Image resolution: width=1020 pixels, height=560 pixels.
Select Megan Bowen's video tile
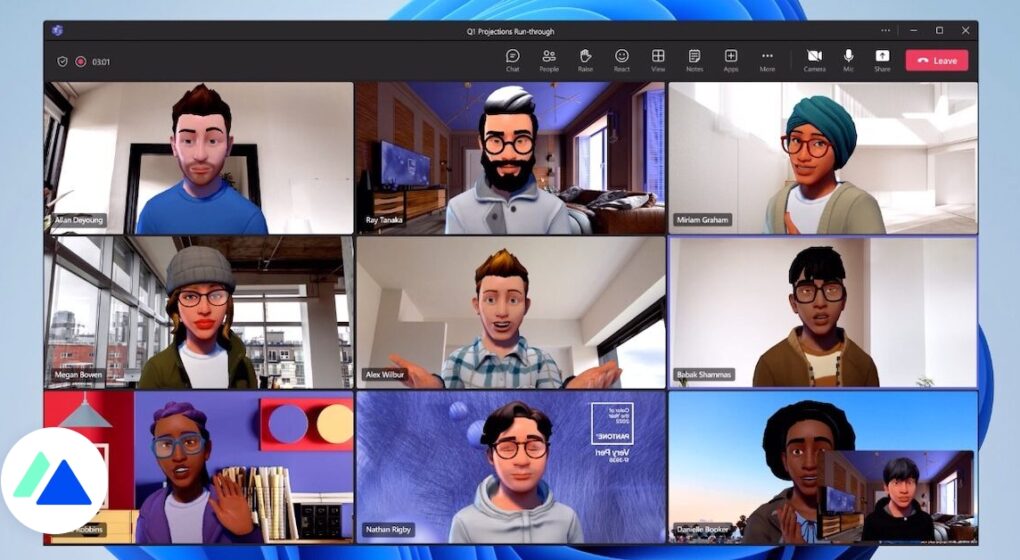pos(199,312)
